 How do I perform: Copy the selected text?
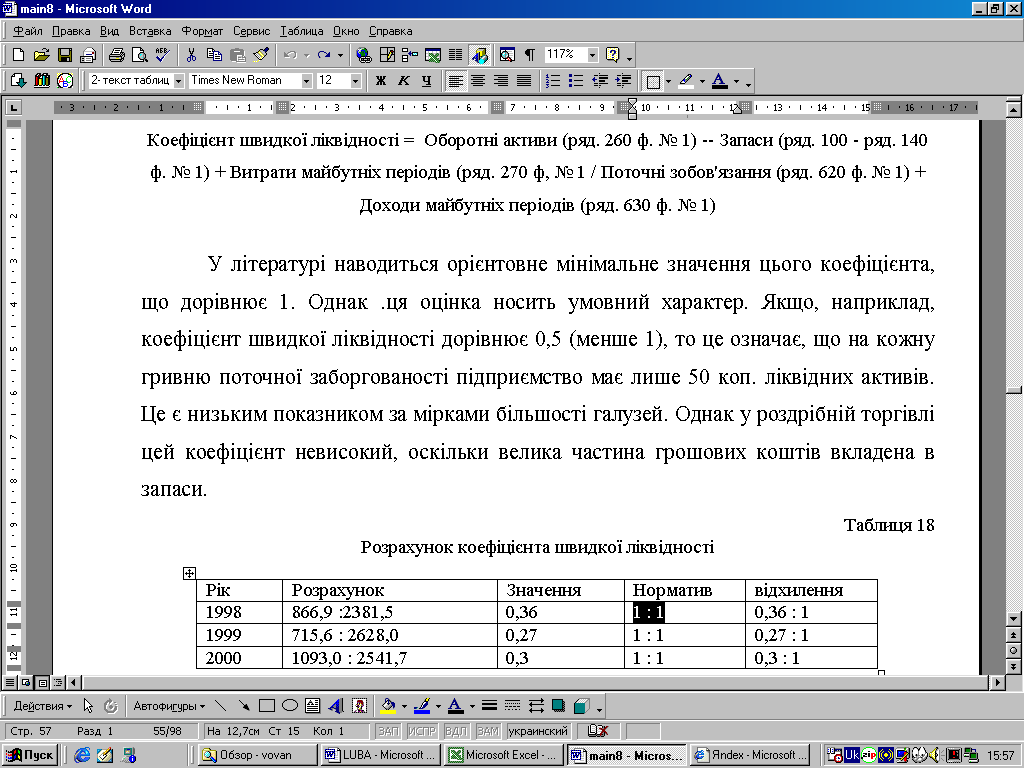click(214, 55)
